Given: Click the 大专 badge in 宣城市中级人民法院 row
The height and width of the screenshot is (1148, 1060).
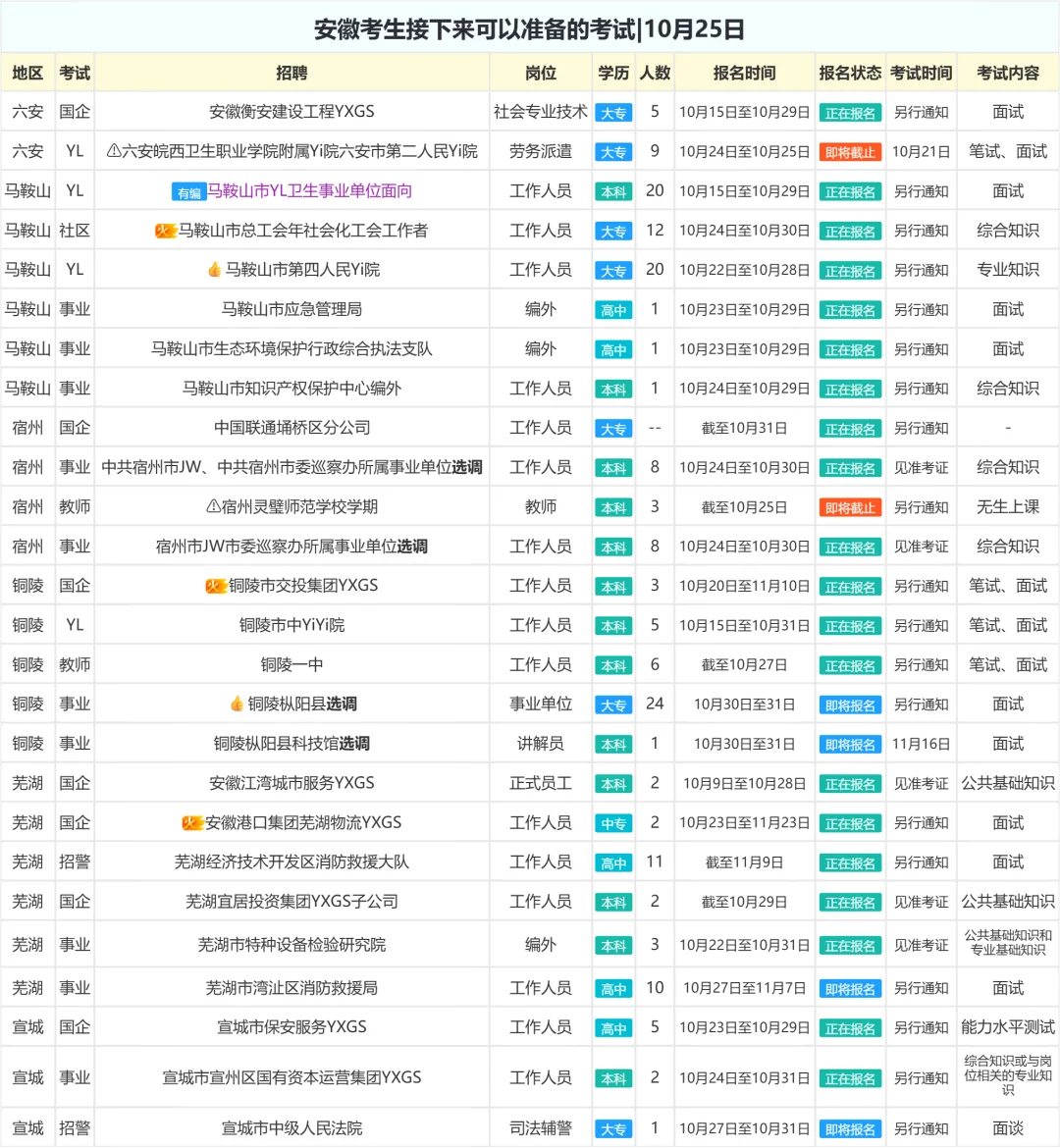Looking at the screenshot, I should point(612,1128).
